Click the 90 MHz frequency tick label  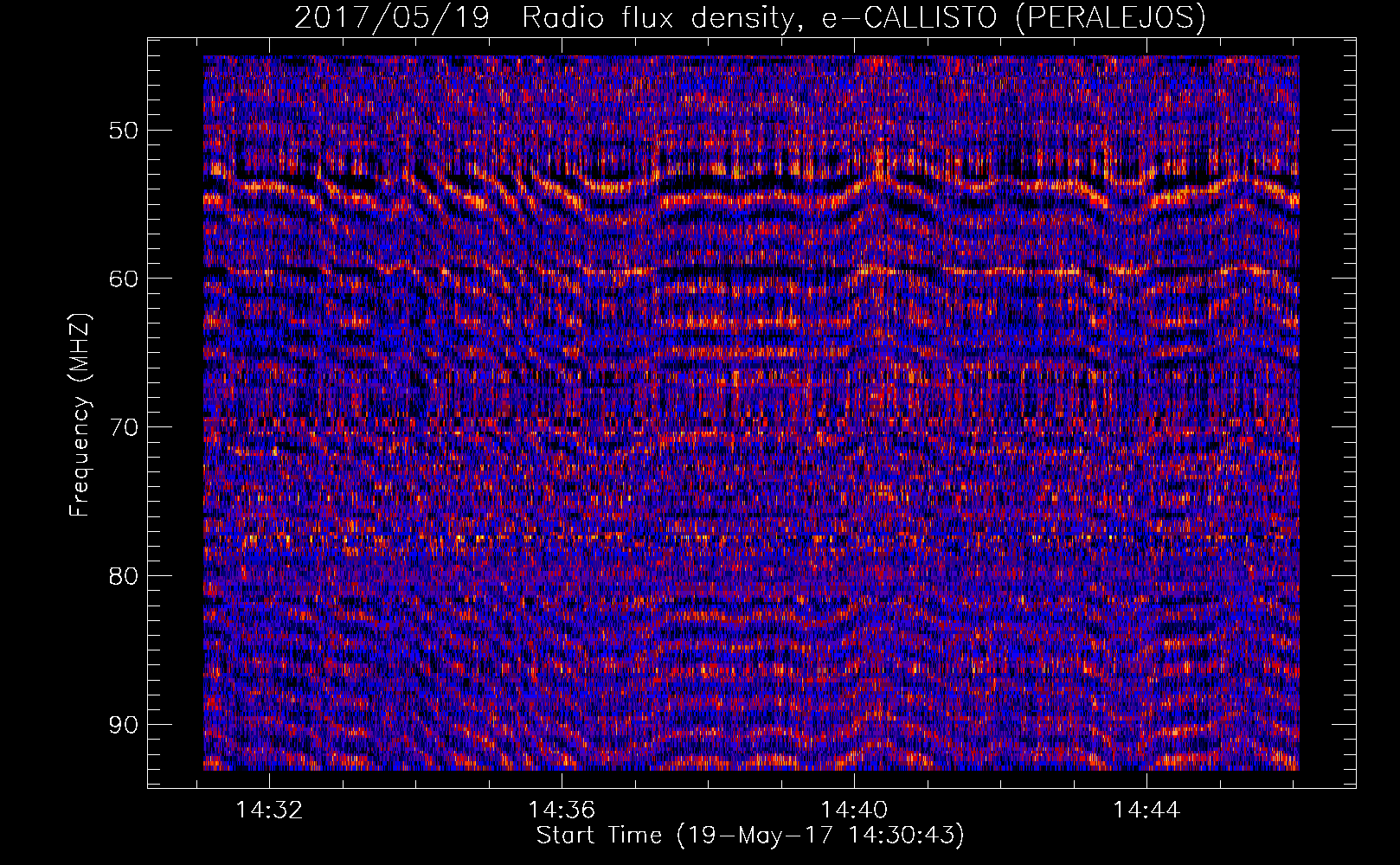pyautogui.click(x=123, y=725)
